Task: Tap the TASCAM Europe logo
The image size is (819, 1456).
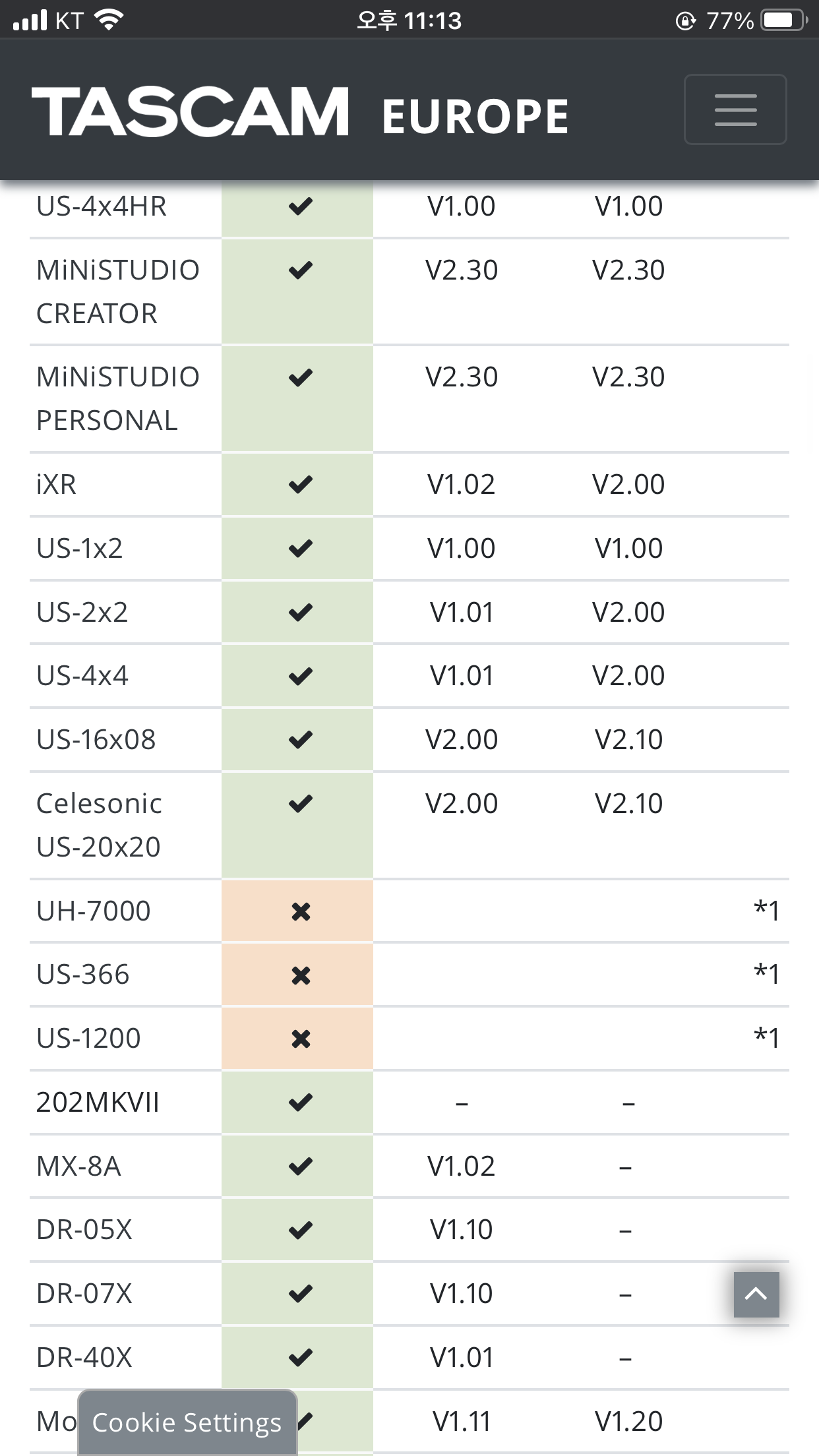Action: click(x=300, y=112)
